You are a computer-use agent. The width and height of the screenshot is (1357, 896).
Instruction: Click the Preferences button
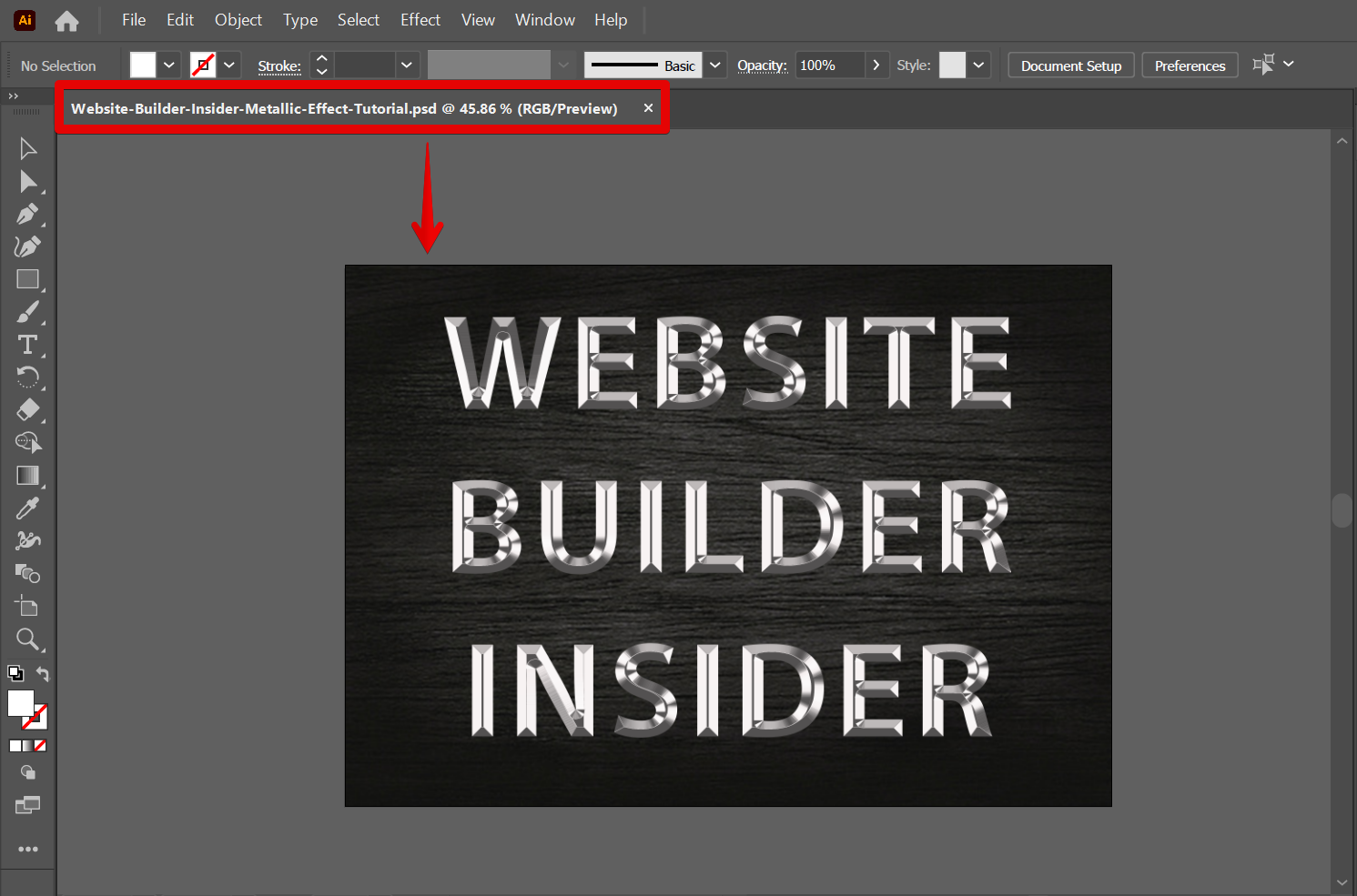pos(1190,65)
